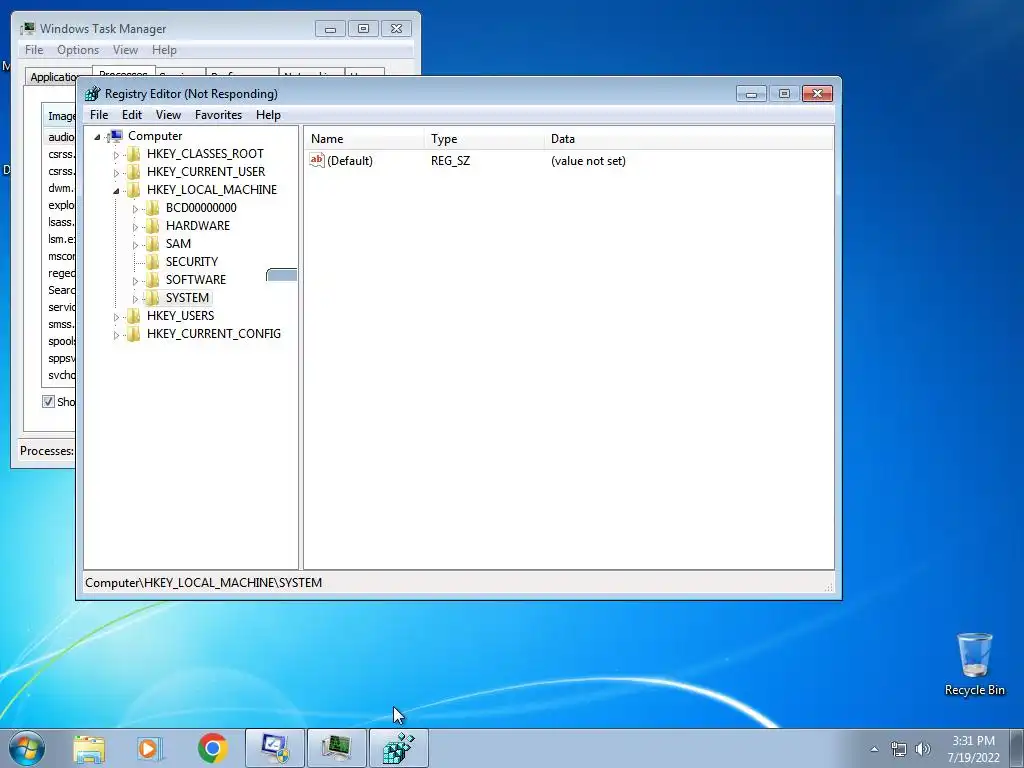Click SECURITY folder icon
Image resolution: width=1024 pixels, height=768 pixels.
152,262
